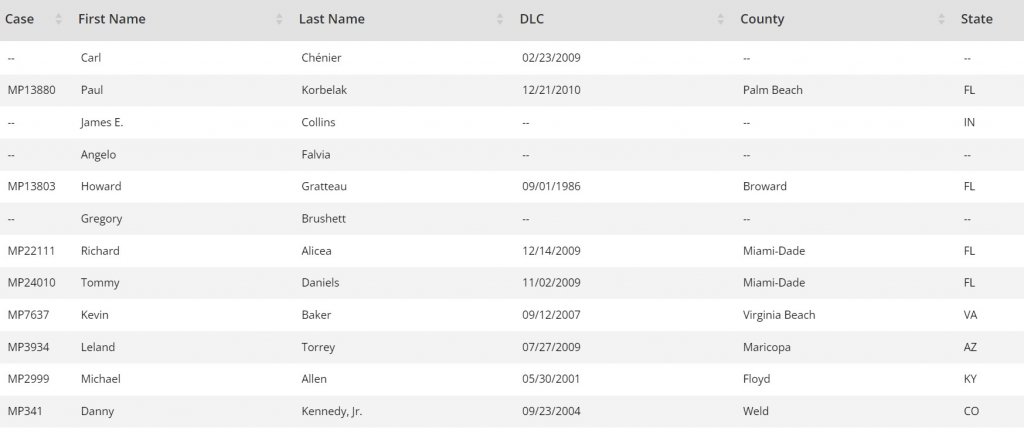Click the James E. first name cell
Screen dimensions: 1024x438
point(102,122)
